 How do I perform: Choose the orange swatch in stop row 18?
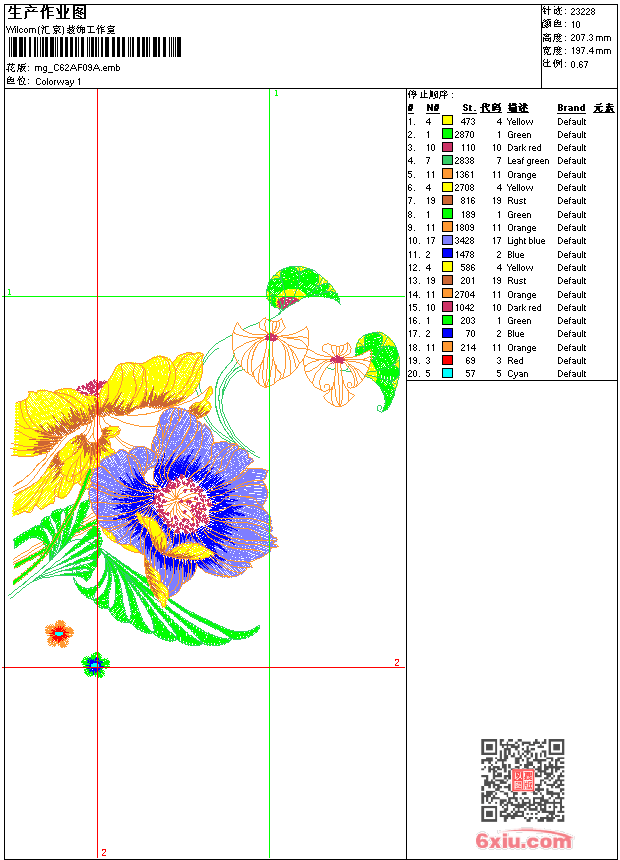tap(447, 347)
